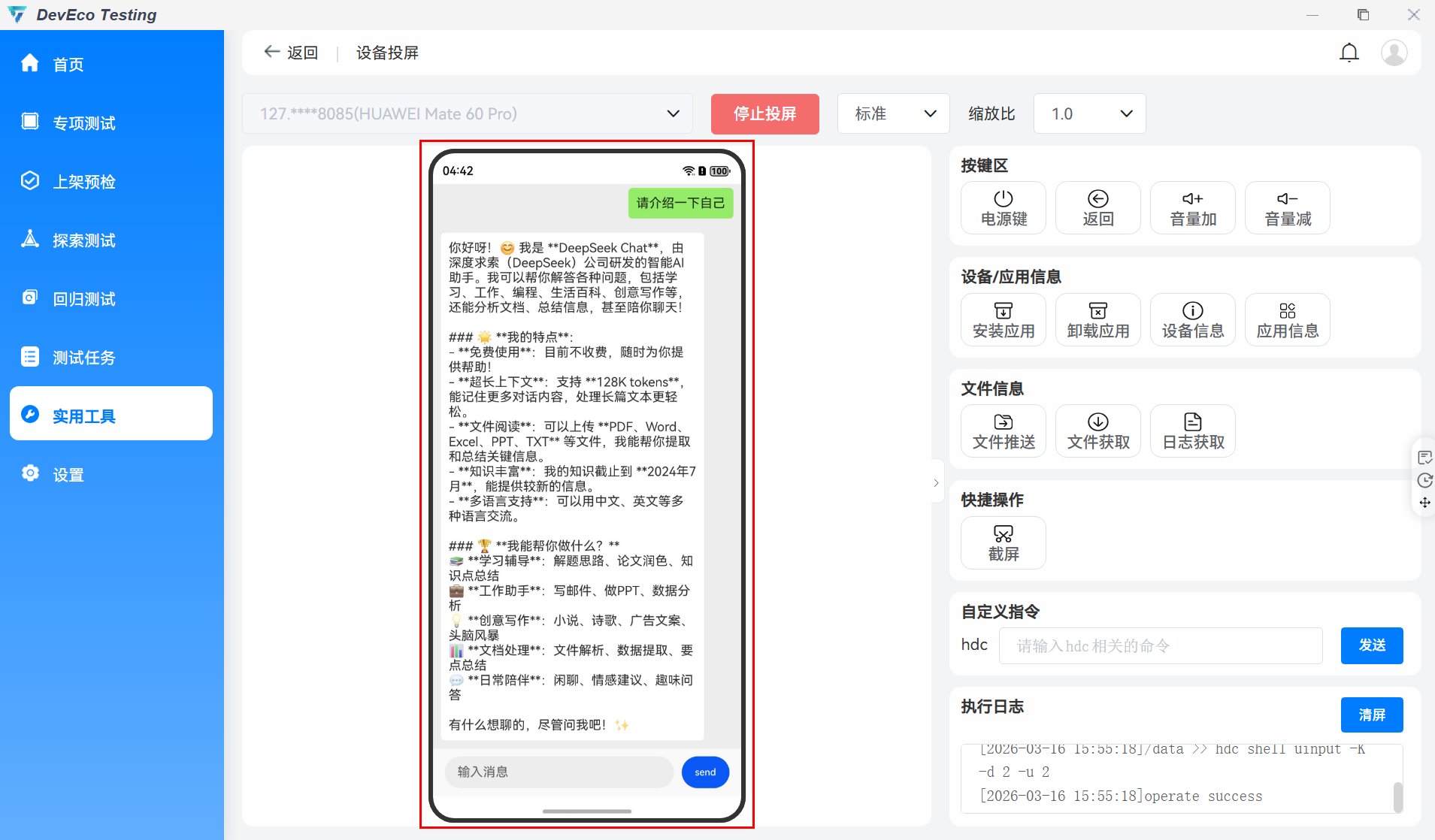Select 回归测试 menu item
Viewport: 1435px width, 840px height.
tap(111, 298)
